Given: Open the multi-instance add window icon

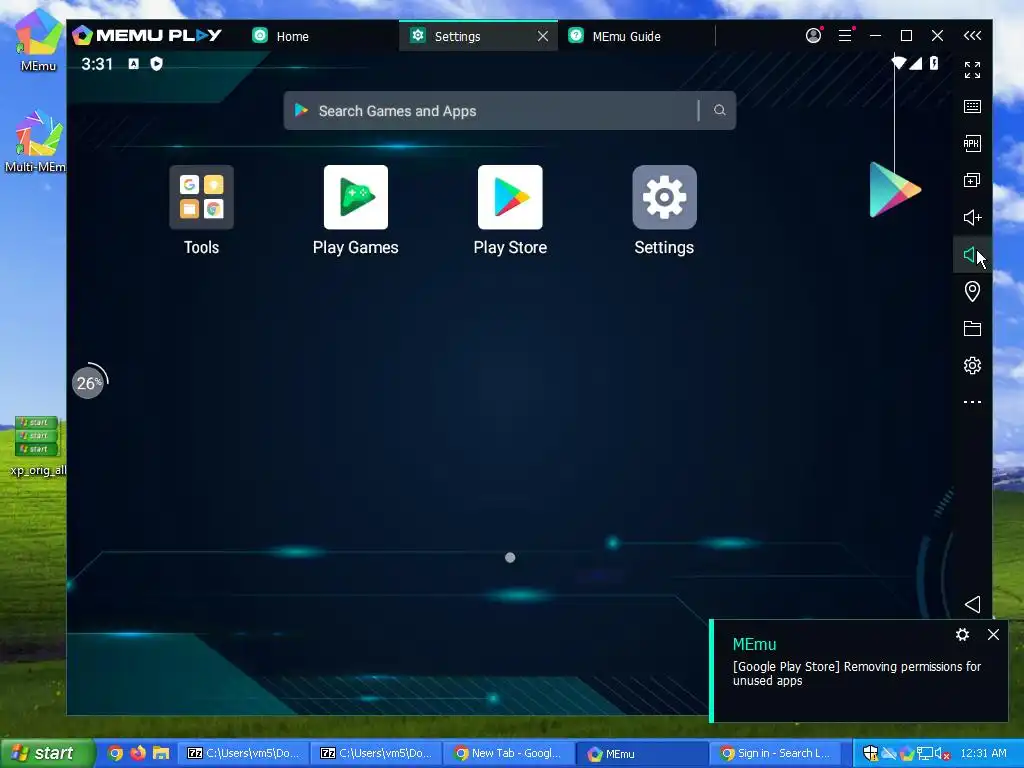Looking at the screenshot, I should 972,180.
